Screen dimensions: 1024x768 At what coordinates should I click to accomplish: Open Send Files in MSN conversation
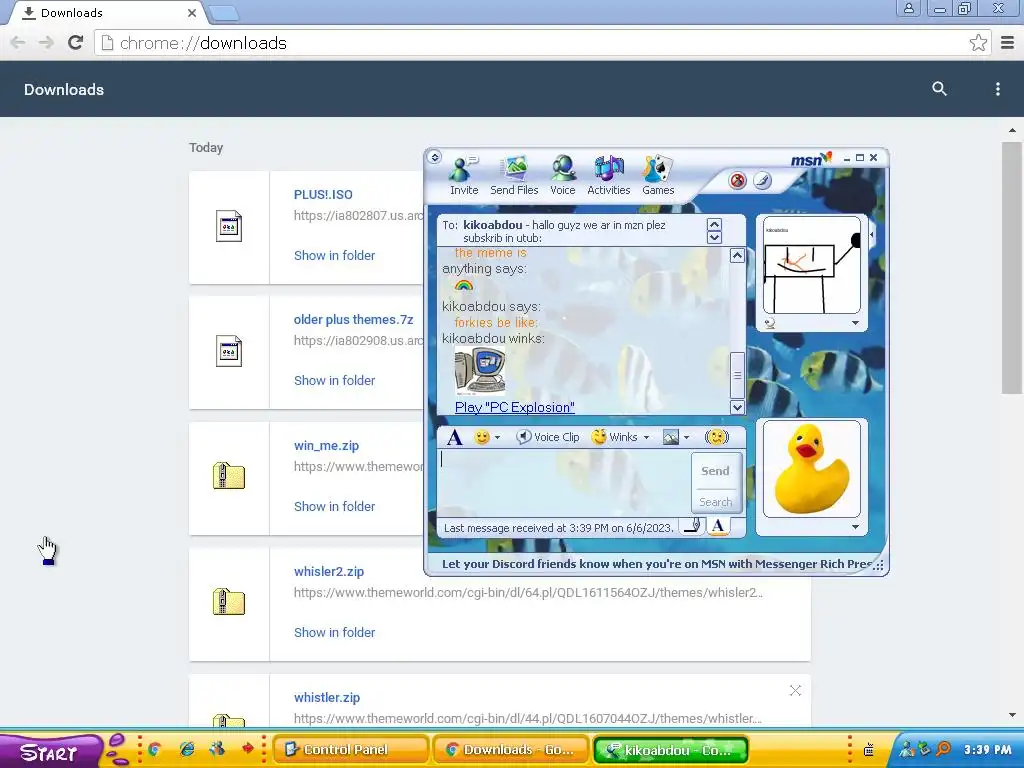click(x=514, y=175)
